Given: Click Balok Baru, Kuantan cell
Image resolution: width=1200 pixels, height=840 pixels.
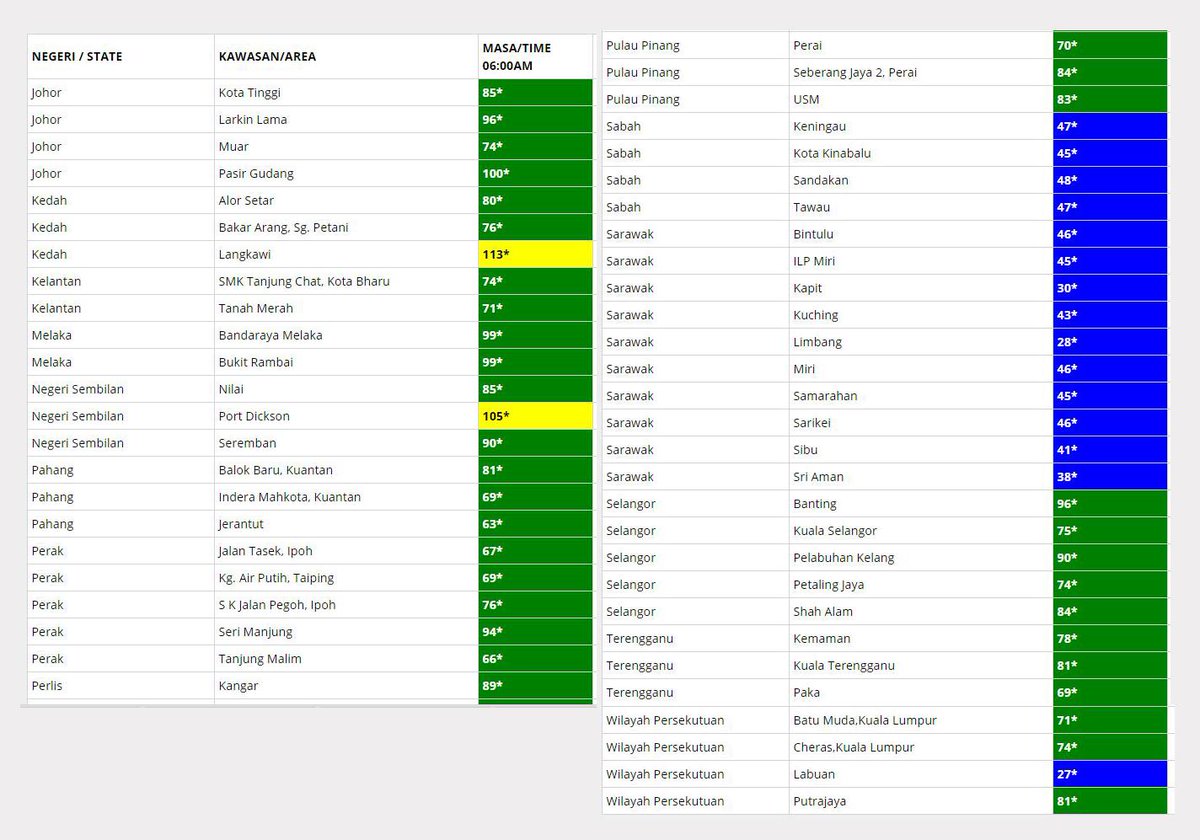Looking at the screenshot, I should pyautogui.click(x=346, y=471).
